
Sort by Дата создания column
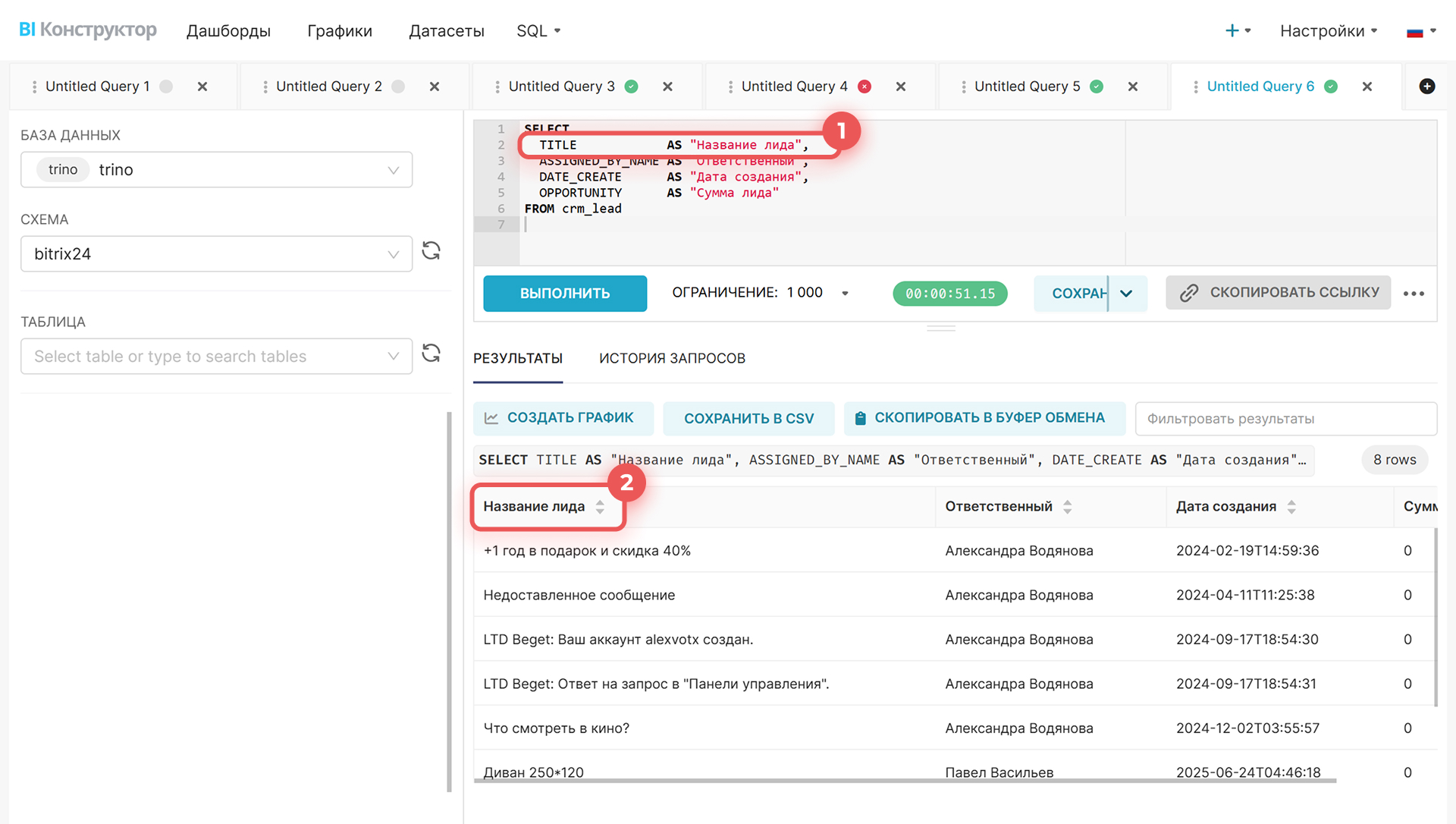tap(1291, 507)
